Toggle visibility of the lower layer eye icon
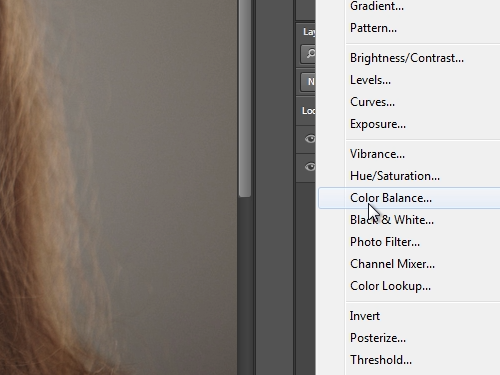 310,167
